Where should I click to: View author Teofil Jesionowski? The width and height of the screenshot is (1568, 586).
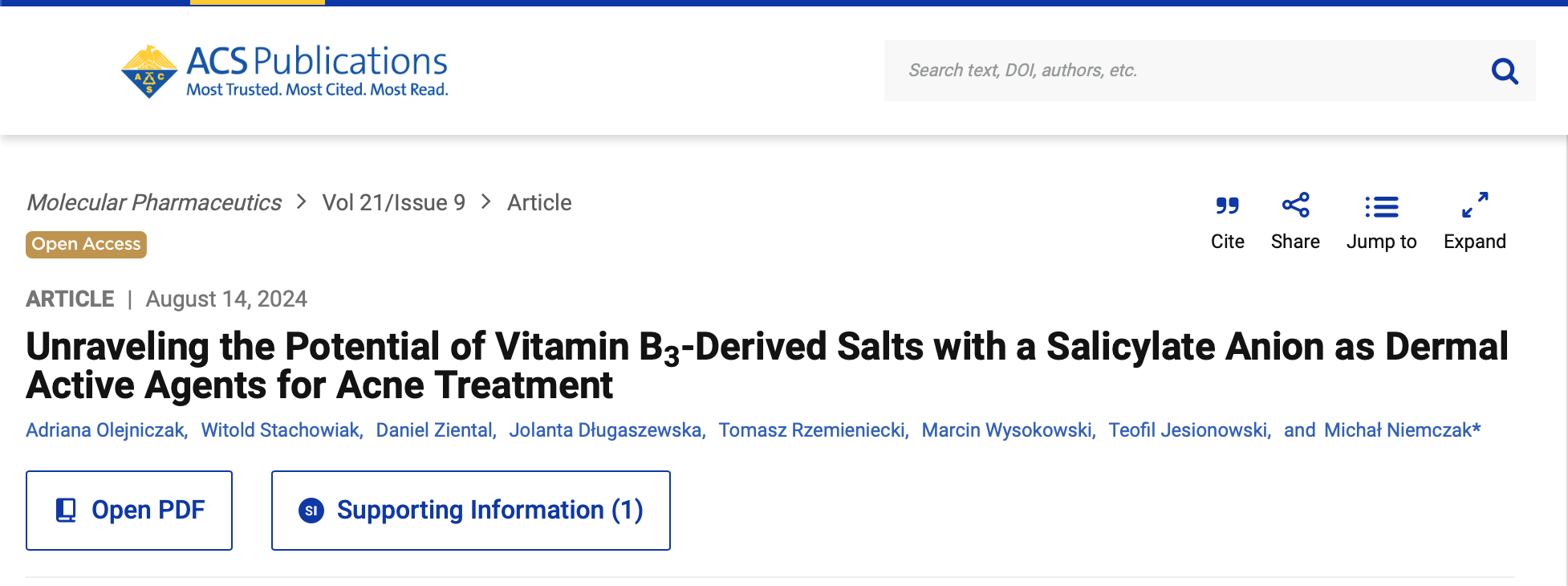pos(1188,430)
